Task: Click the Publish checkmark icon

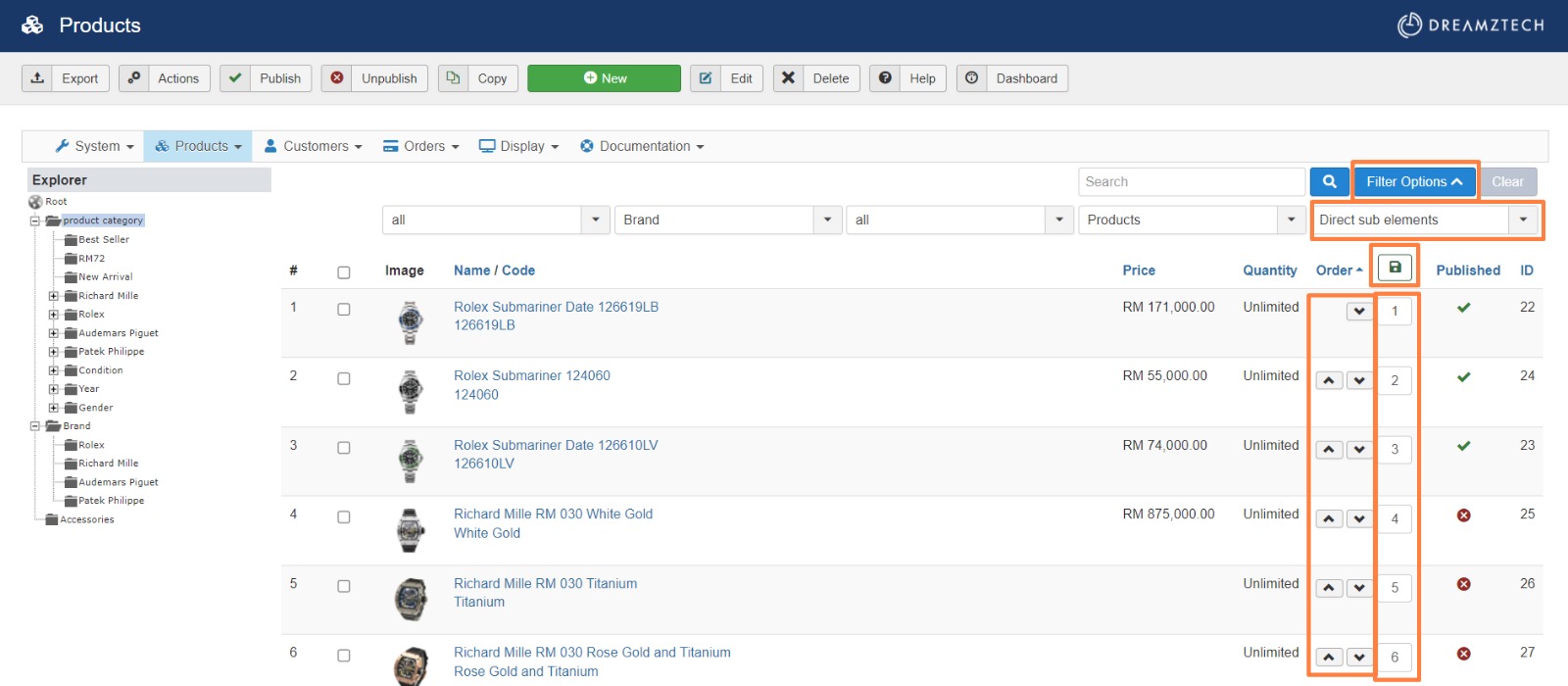Action: tap(235, 78)
